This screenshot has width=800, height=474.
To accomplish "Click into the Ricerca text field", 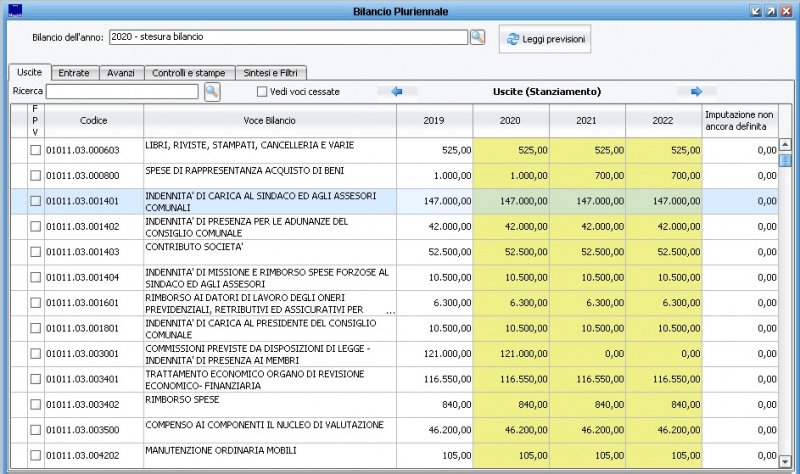I will (122, 92).
